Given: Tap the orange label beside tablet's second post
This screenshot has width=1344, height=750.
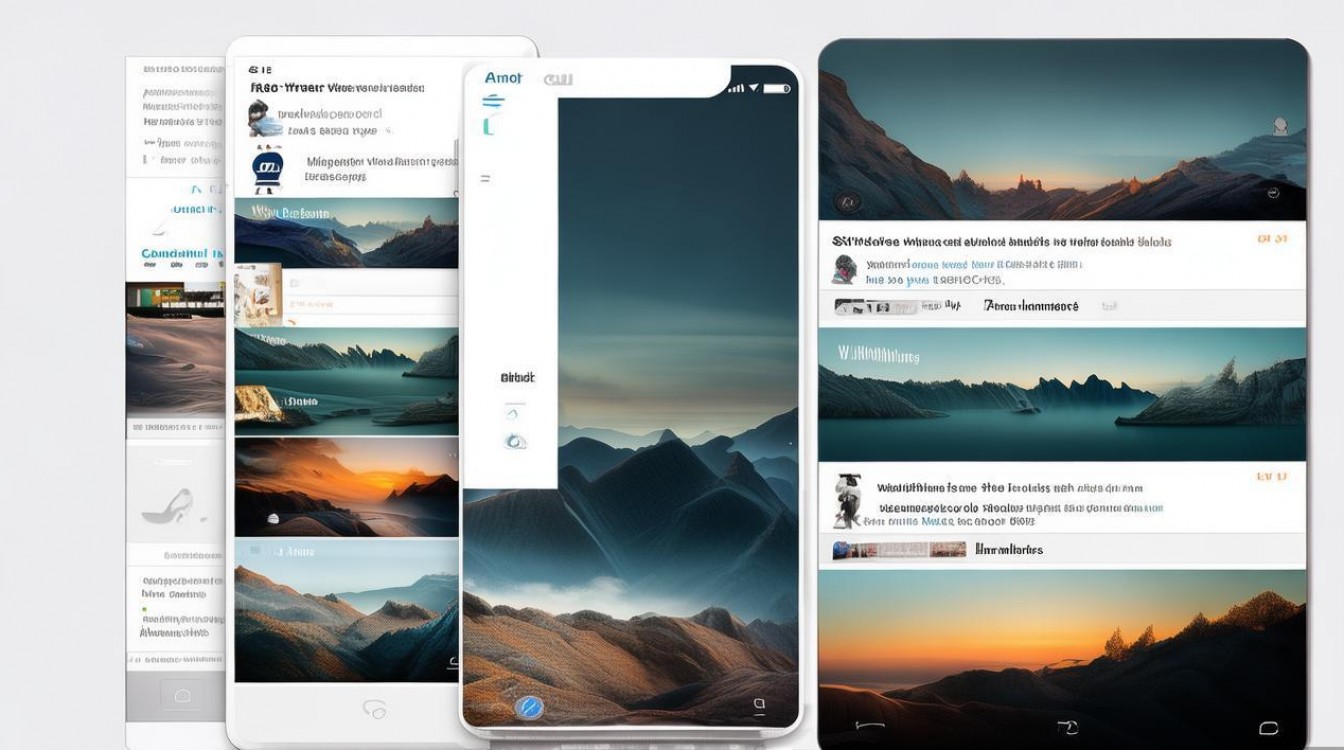Looking at the screenshot, I should click(x=1272, y=477).
